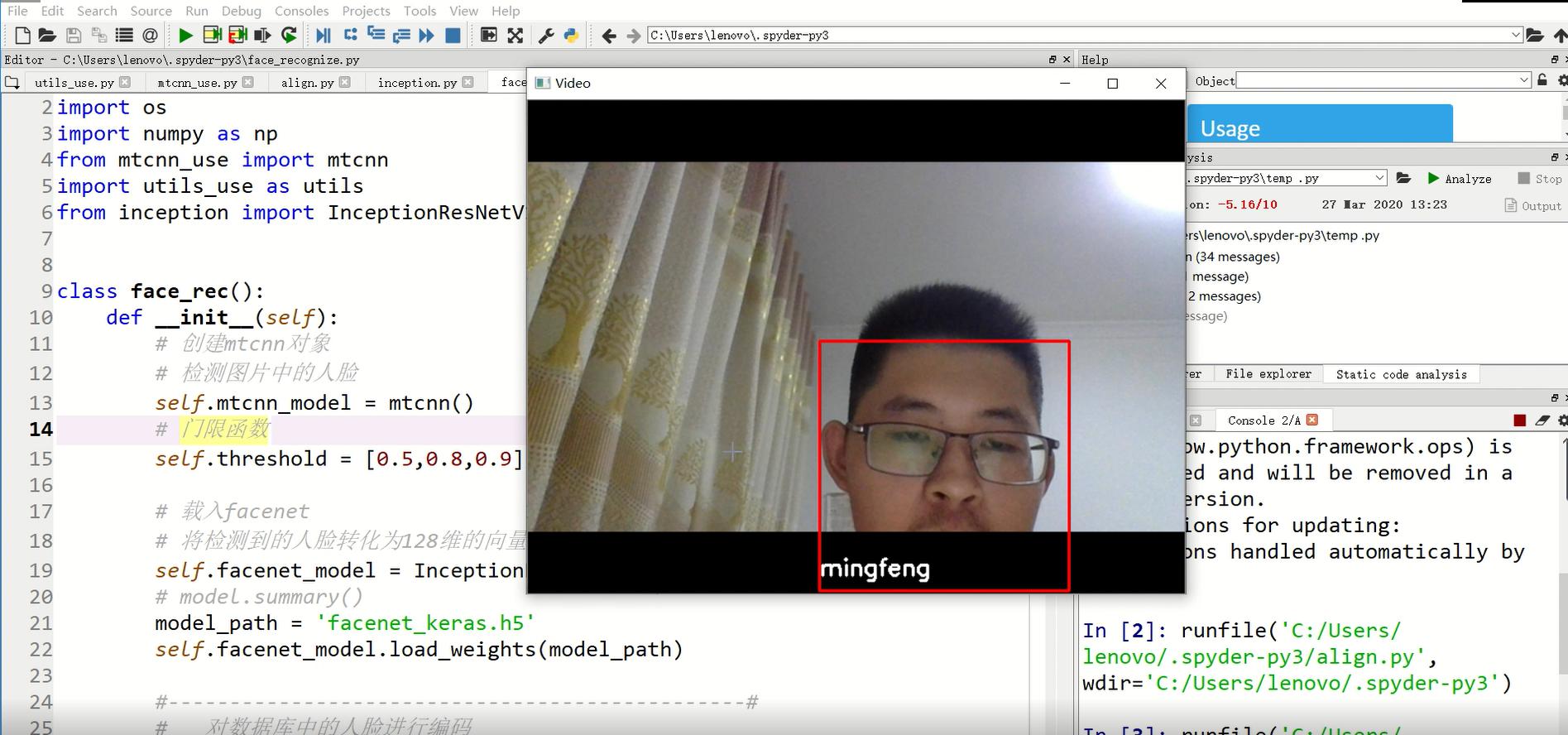Expand the Object combo box in Help
The image size is (1568, 735).
click(x=1524, y=80)
